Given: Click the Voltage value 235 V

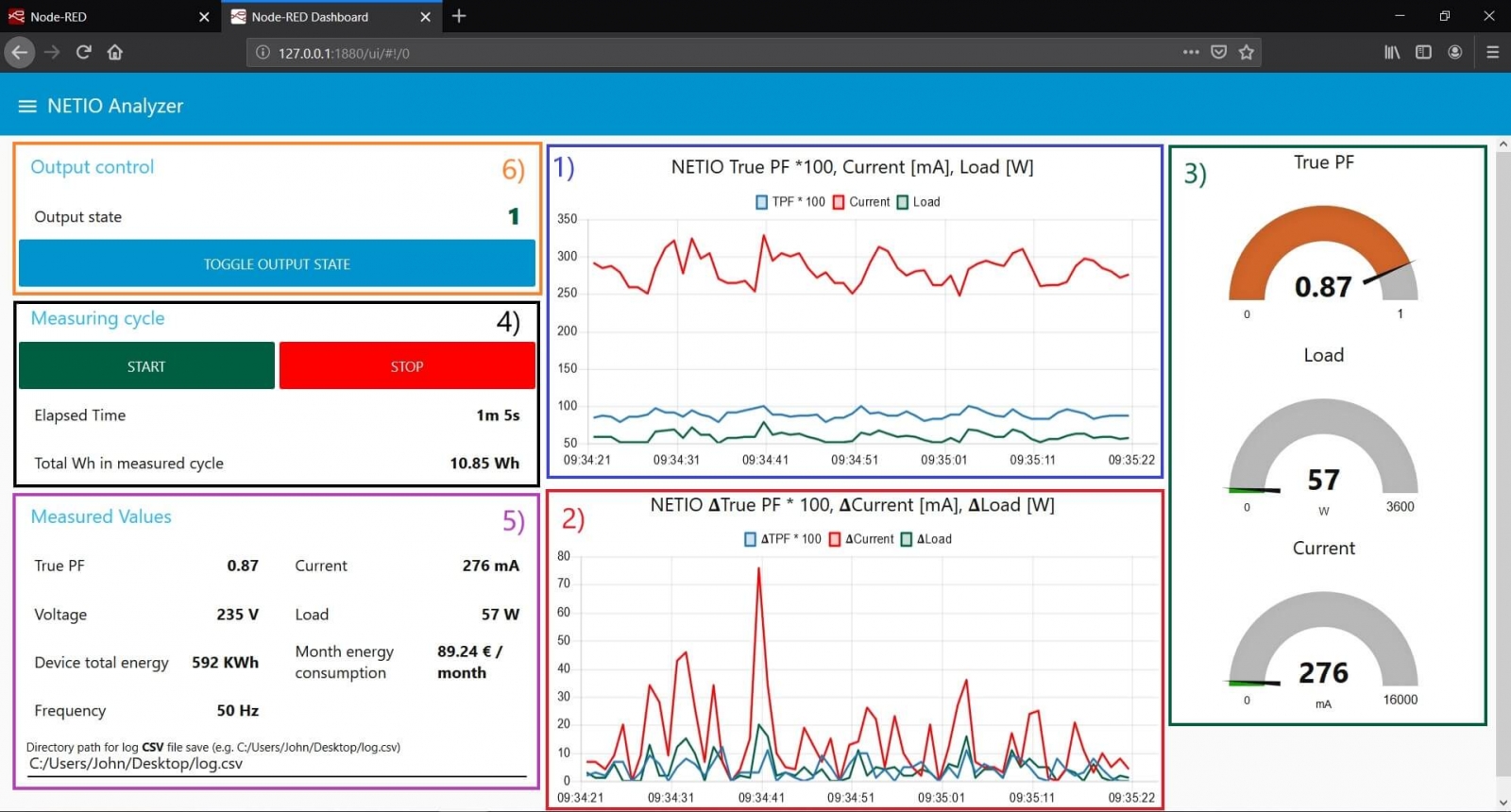Looking at the screenshot, I should tap(237, 615).
